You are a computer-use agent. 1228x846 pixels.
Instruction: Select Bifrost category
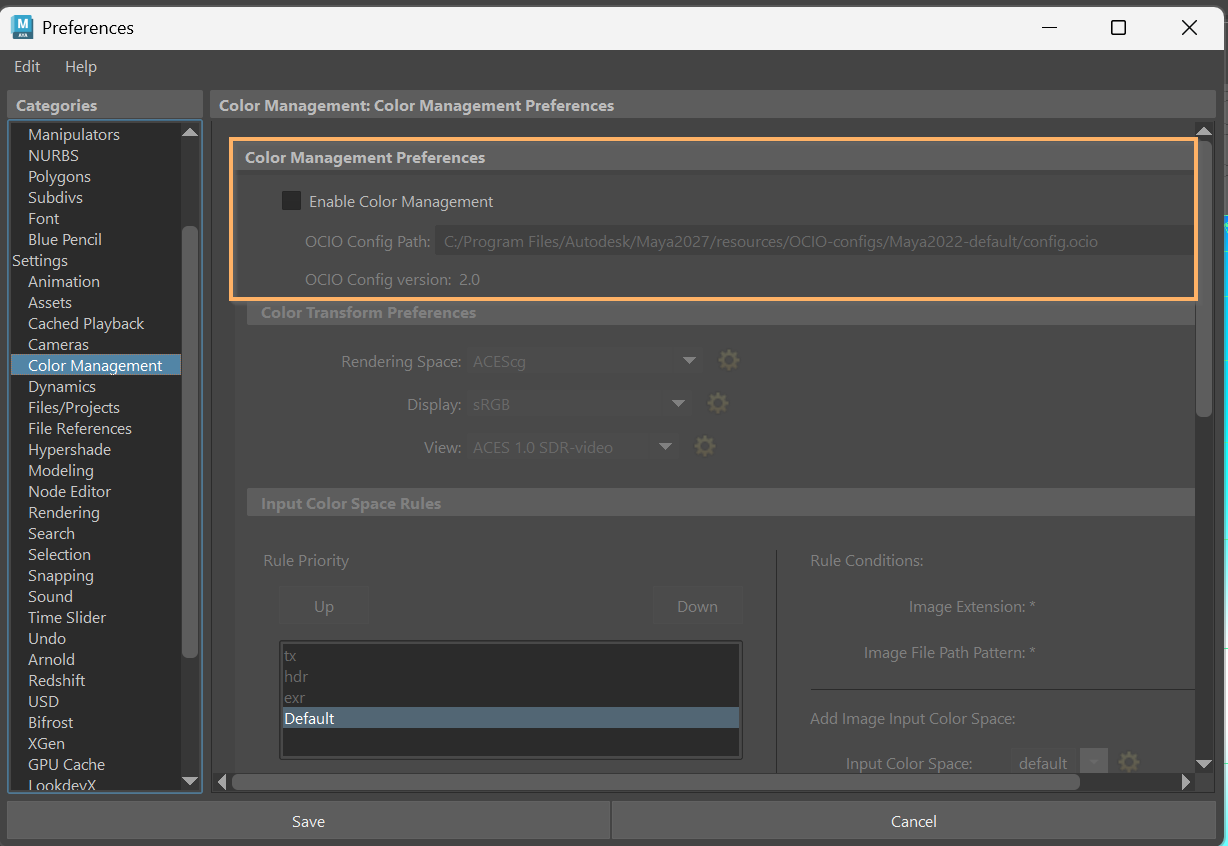coord(50,722)
